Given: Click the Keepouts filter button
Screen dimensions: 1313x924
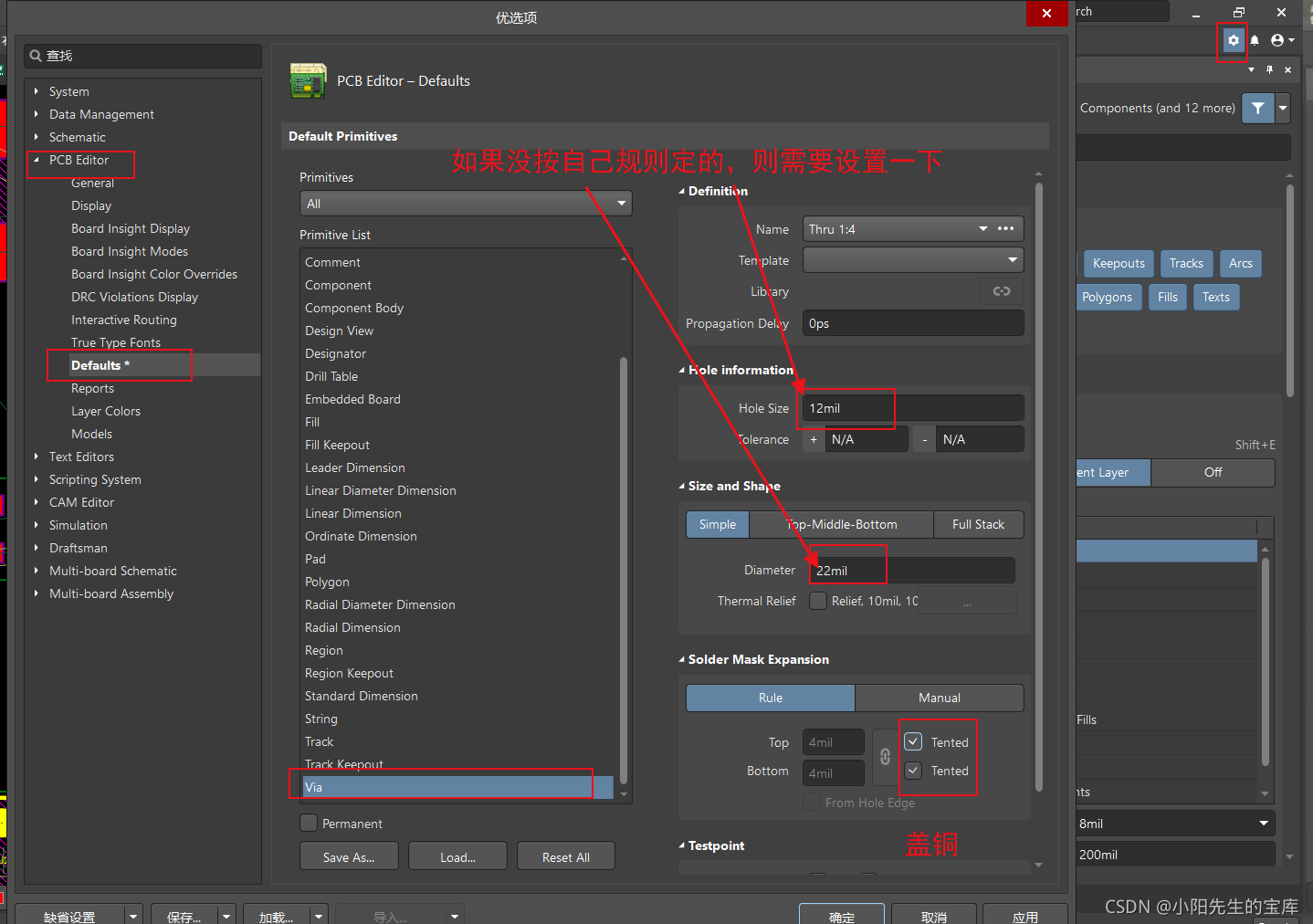Looking at the screenshot, I should coord(1119,263).
